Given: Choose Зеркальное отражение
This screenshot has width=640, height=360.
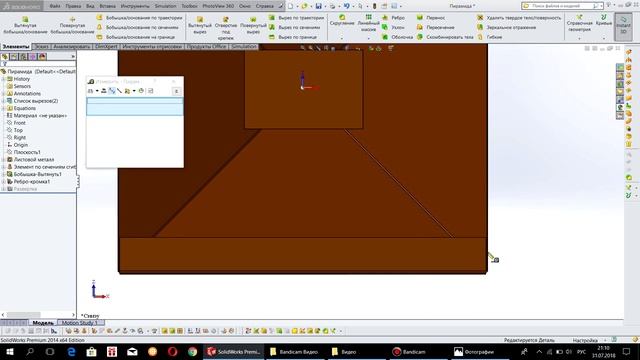Looking at the screenshot, I should [x=506, y=27].
